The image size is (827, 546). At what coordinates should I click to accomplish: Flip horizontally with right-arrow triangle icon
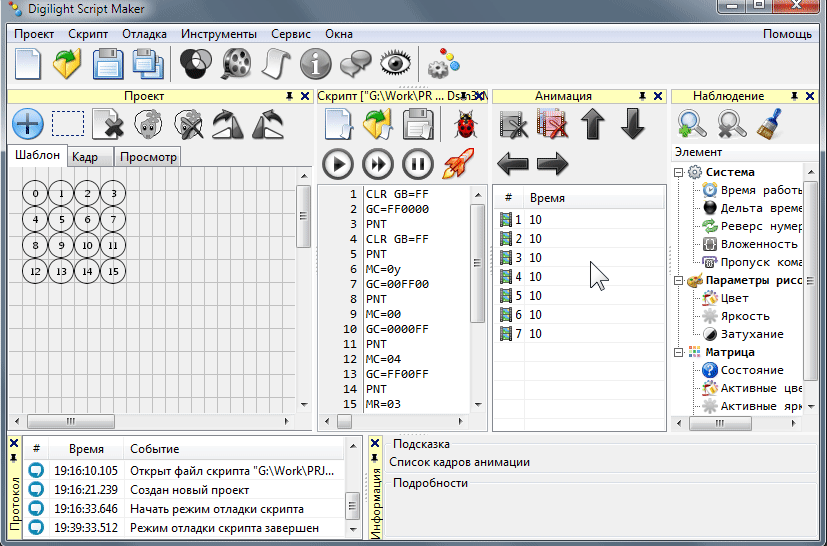pos(228,124)
